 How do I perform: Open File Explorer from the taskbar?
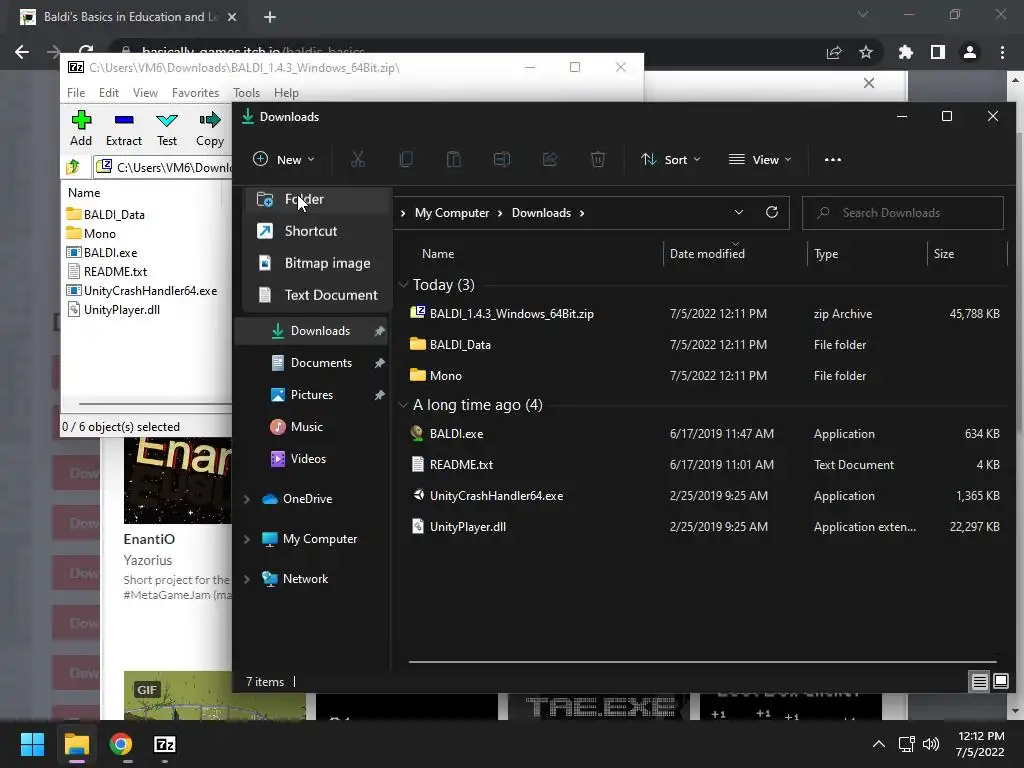tap(76, 744)
